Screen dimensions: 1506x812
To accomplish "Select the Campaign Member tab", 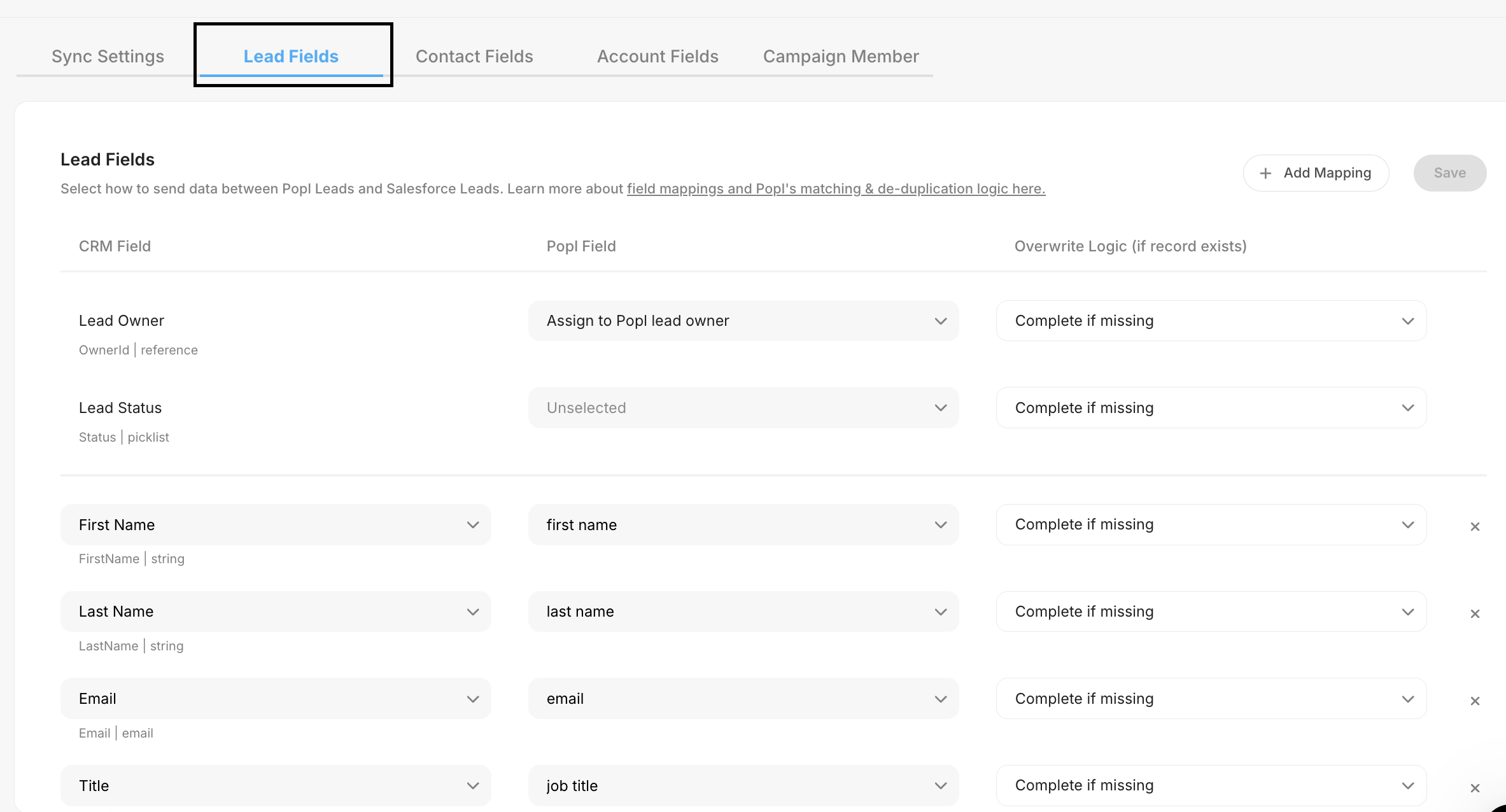I will (841, 57).
